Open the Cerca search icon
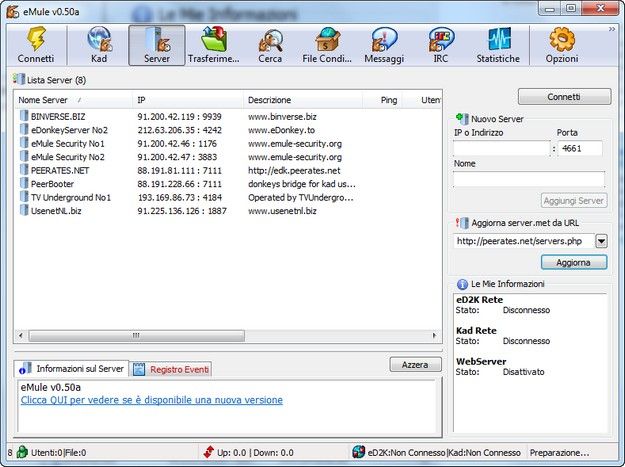 coord(270,40)
